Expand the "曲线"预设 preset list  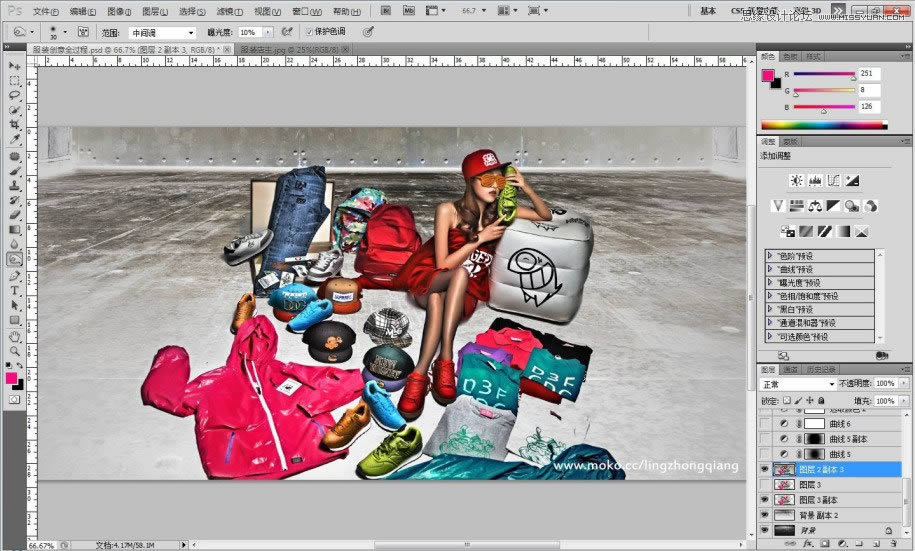771,269
